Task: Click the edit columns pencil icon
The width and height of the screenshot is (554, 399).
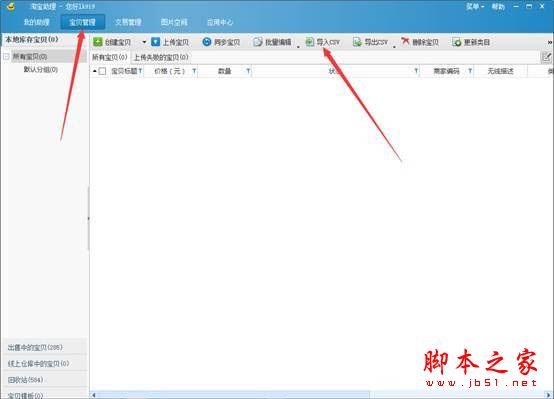Action: click(x=547, y=57)
